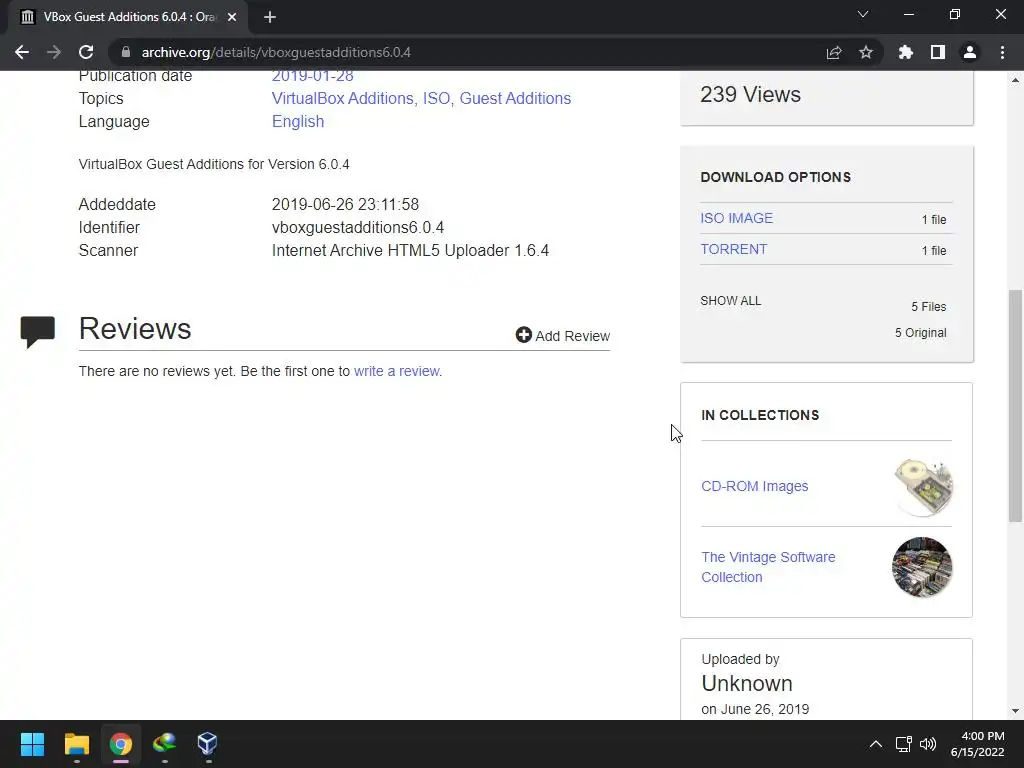Click the Chrome taskbar icon

click(121, 744)
